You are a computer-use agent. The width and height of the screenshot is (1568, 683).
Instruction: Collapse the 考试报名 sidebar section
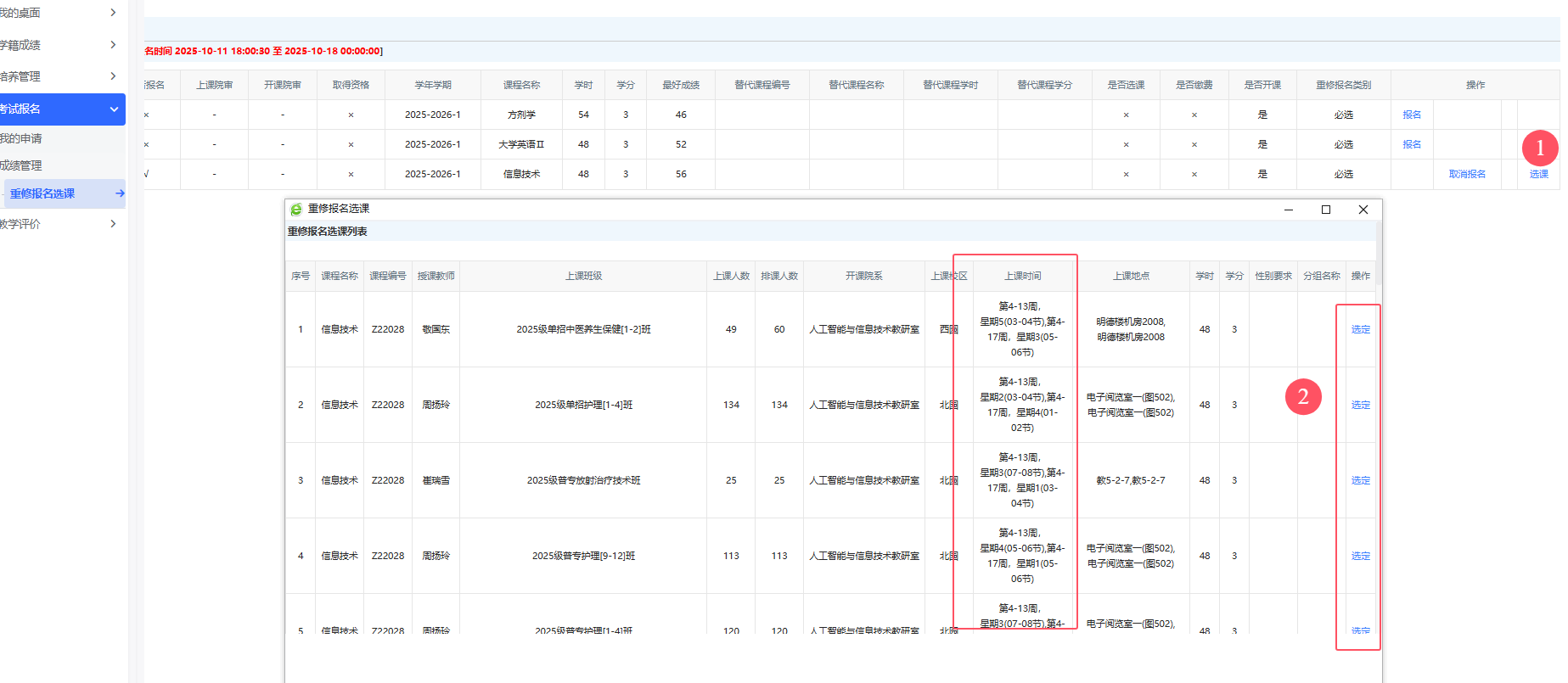pyautogui.click(x=113, y=109)
